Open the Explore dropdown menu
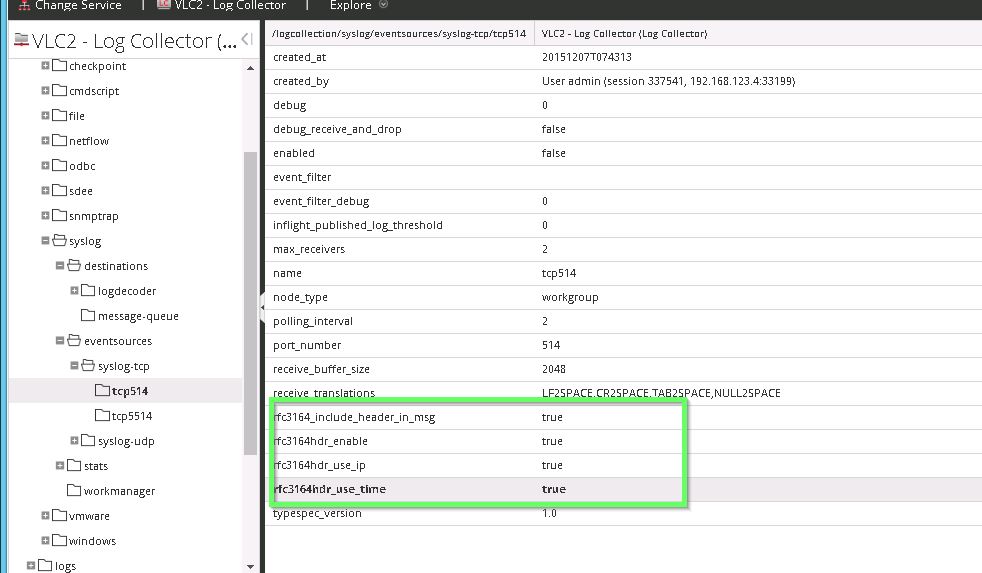The width and height of the screenshot is (982, 573). coord(358,6)
